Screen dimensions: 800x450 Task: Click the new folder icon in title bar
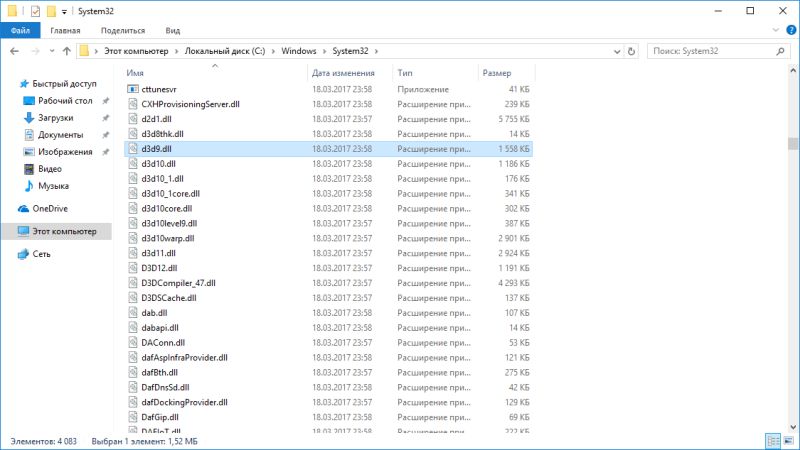(x=51, y=11)
